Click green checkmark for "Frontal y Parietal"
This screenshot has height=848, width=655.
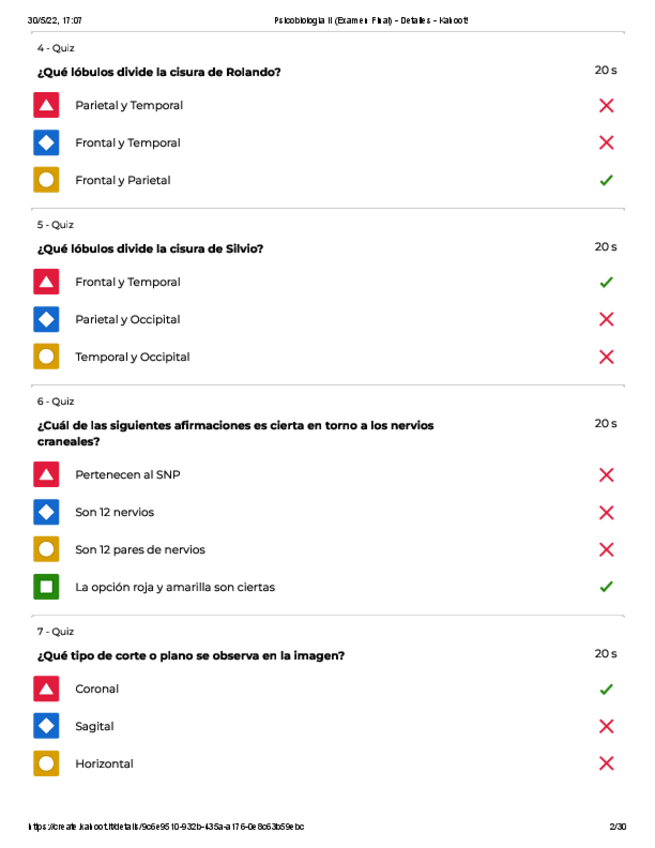click(605, 180)
